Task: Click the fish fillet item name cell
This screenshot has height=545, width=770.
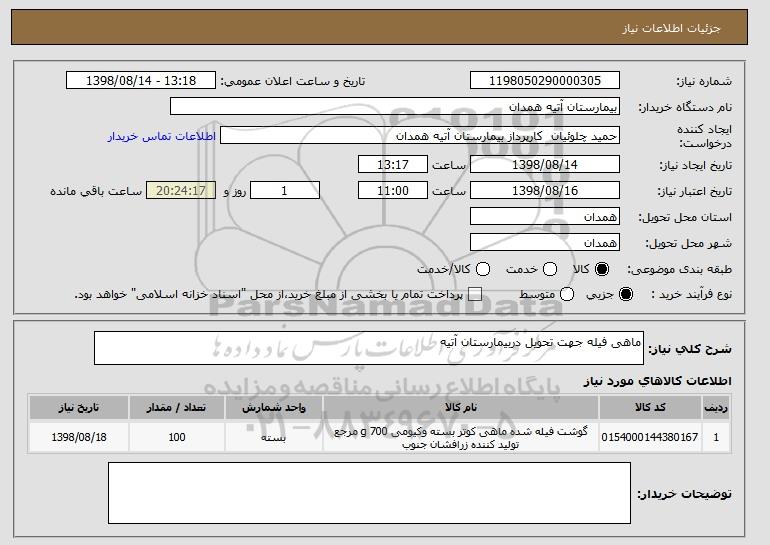Action: tap(461, 437)
